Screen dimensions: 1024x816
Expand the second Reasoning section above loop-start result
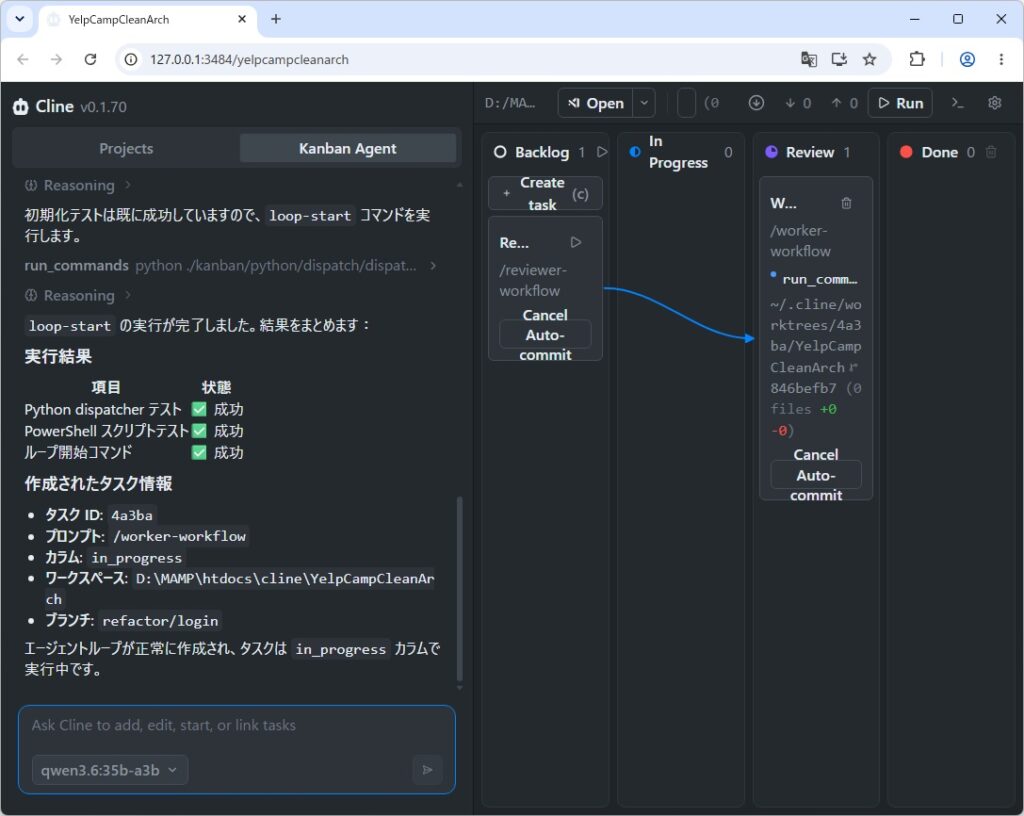78,296
